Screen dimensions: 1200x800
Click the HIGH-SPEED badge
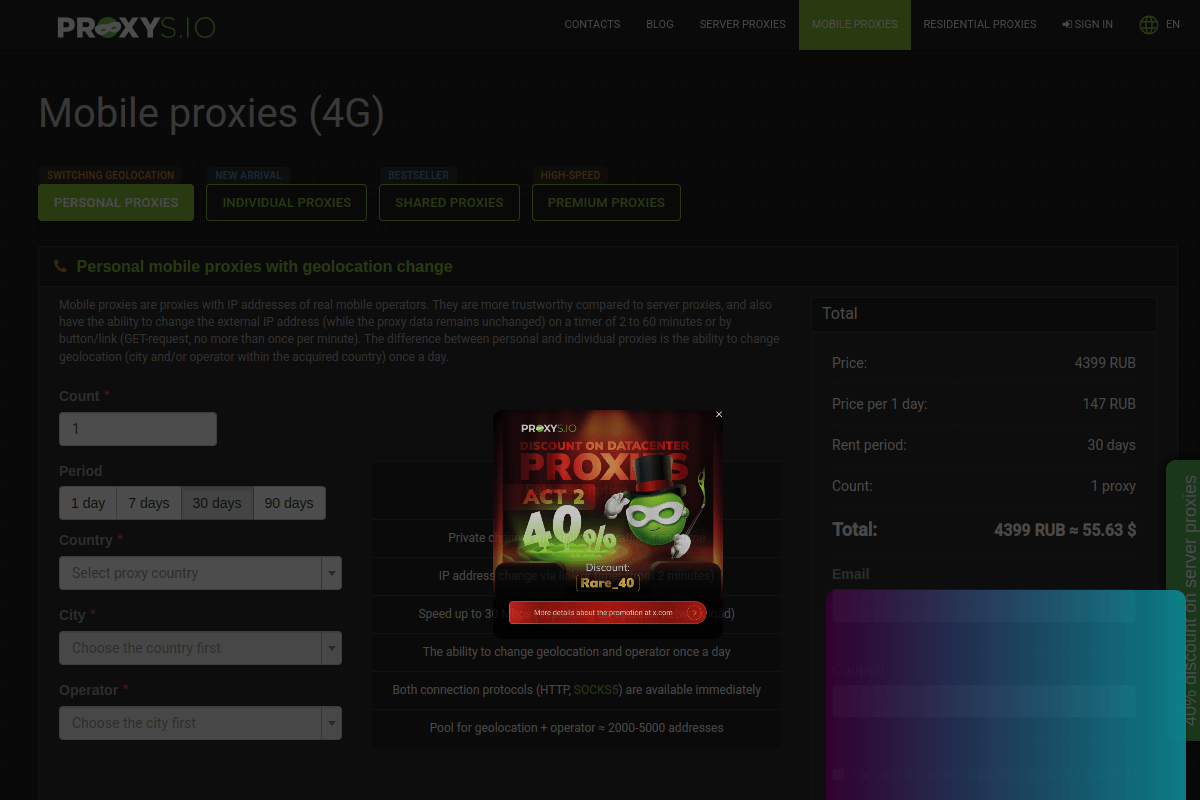pyautogui.click(x=570, y=175)
